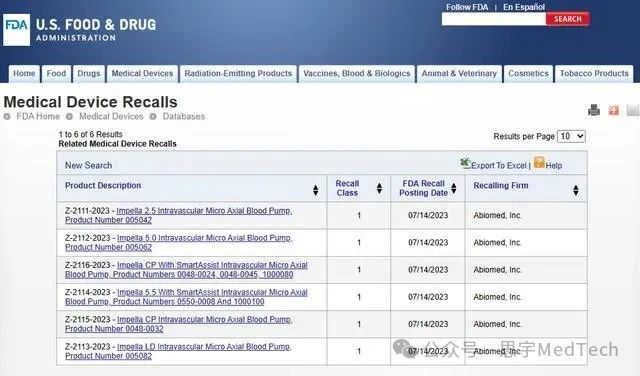The image size is (640, 376).
Task: Click New Search link
Action: (x=88, y=165)
